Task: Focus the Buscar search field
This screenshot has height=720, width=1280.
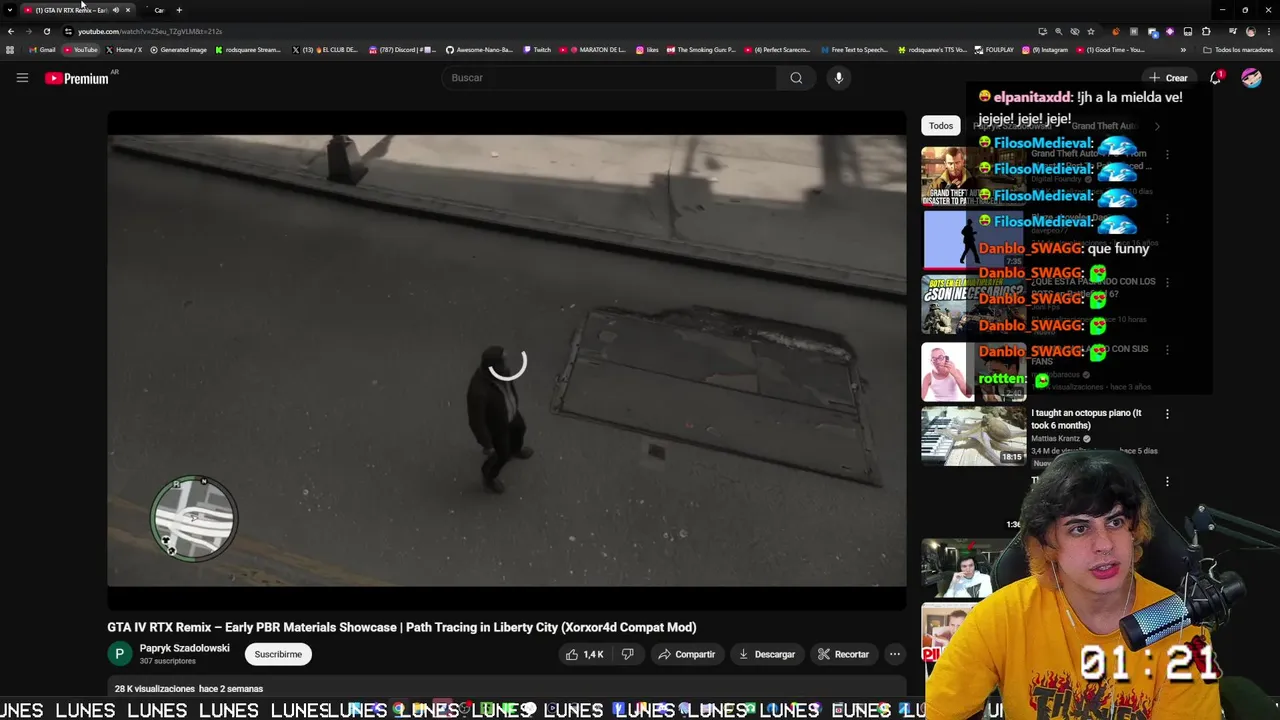Action: click(x=609, y=78)
